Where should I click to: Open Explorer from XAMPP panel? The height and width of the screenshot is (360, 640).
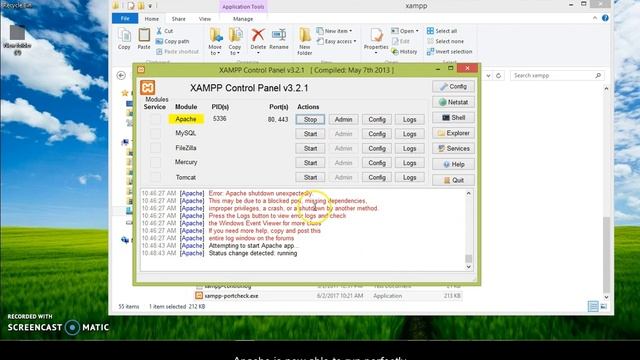[x=453, y=133]
